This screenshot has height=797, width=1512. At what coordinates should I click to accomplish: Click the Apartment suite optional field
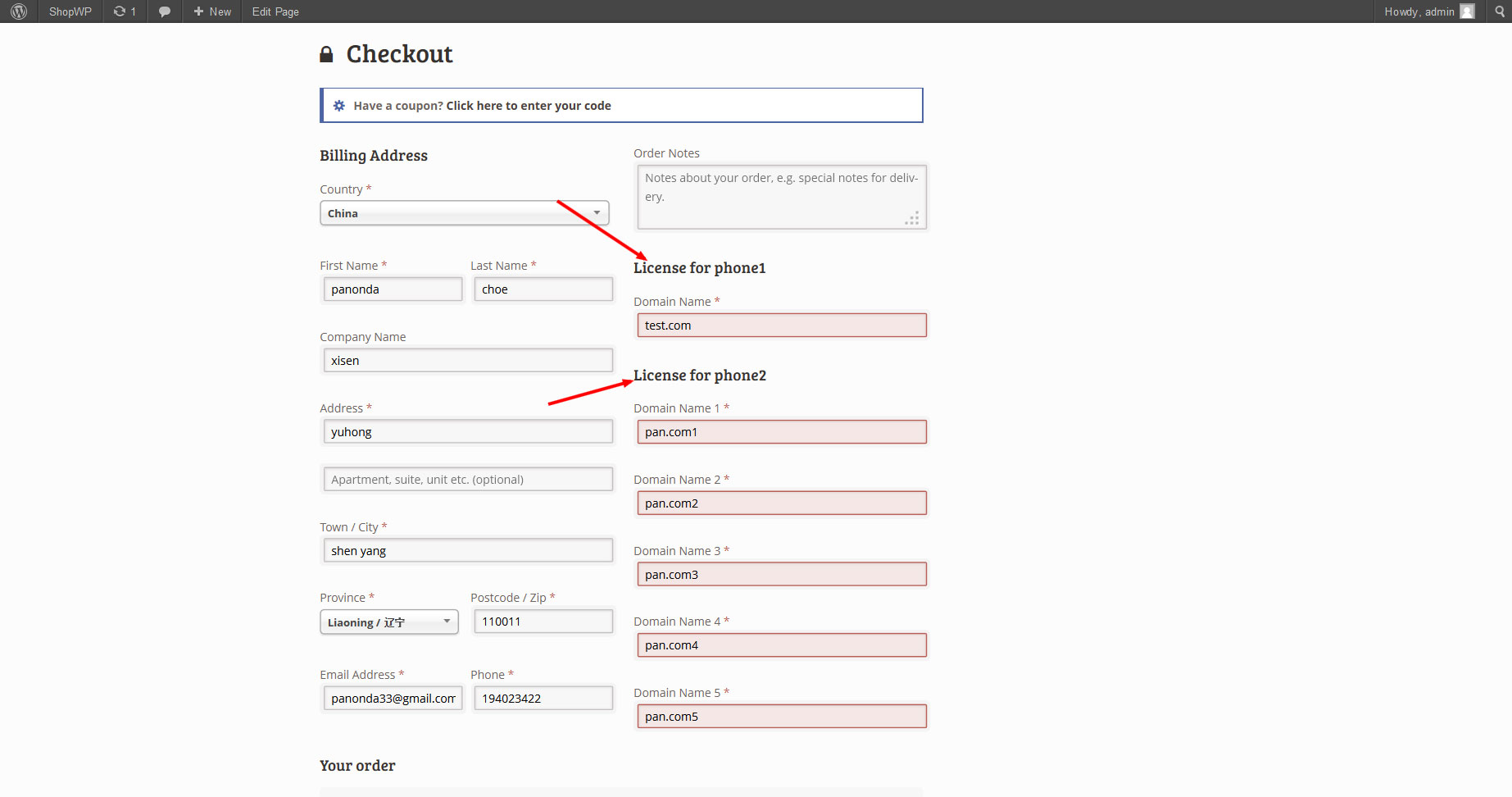tap(467, 479)
